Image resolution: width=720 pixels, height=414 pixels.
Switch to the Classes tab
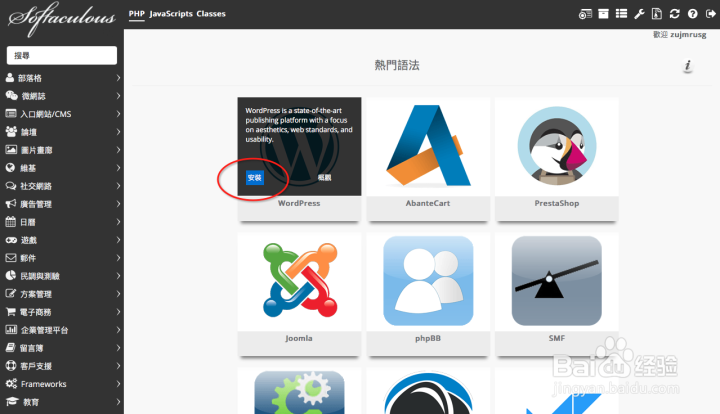click(x=211, y=14)
